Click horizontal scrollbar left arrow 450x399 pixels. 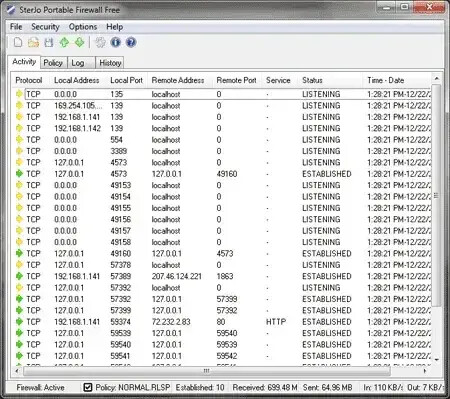click(17, 370)
